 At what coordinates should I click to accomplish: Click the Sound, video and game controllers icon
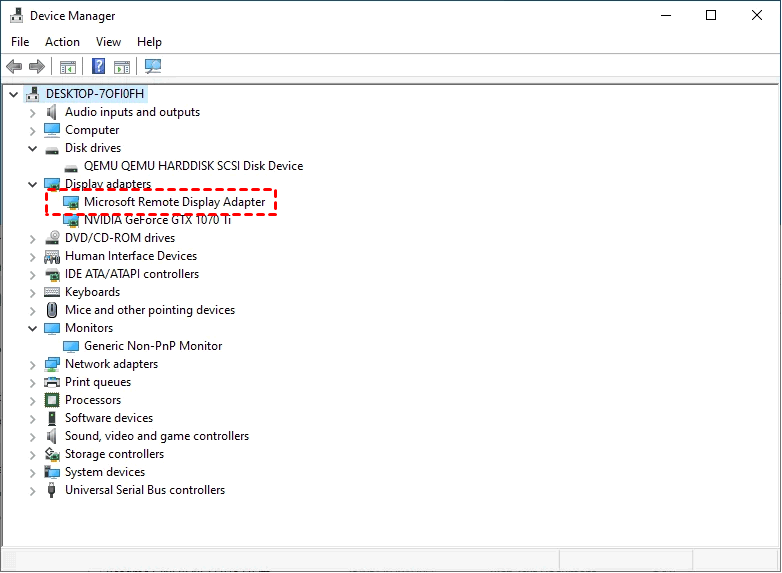[52, 436]
